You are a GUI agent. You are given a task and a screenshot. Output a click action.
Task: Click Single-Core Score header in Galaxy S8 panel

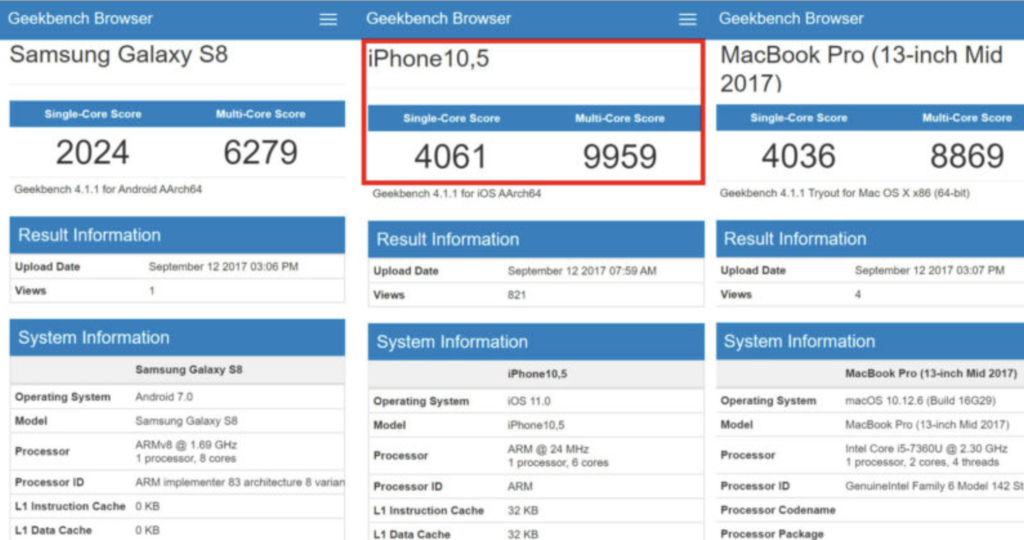(93, 114)
